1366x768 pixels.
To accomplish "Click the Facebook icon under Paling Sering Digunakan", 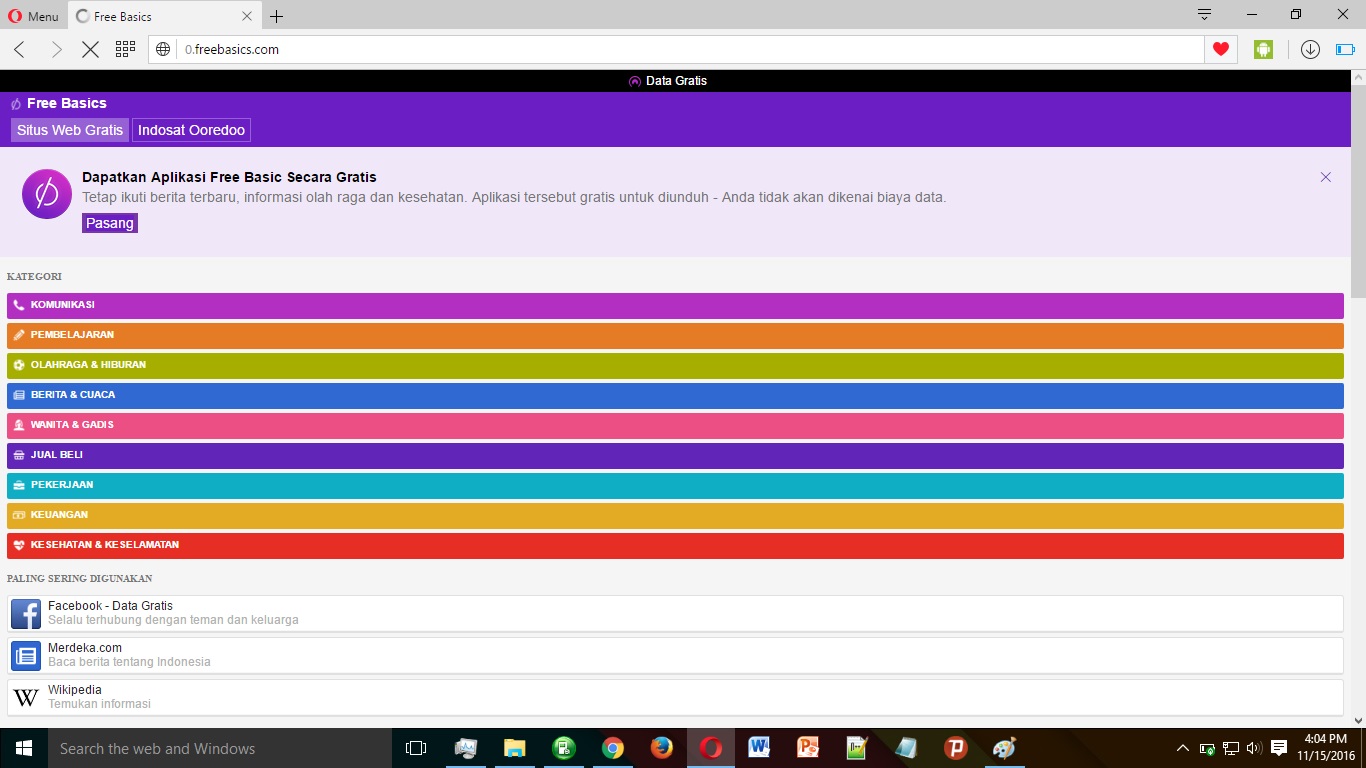I will pos(25,613).
